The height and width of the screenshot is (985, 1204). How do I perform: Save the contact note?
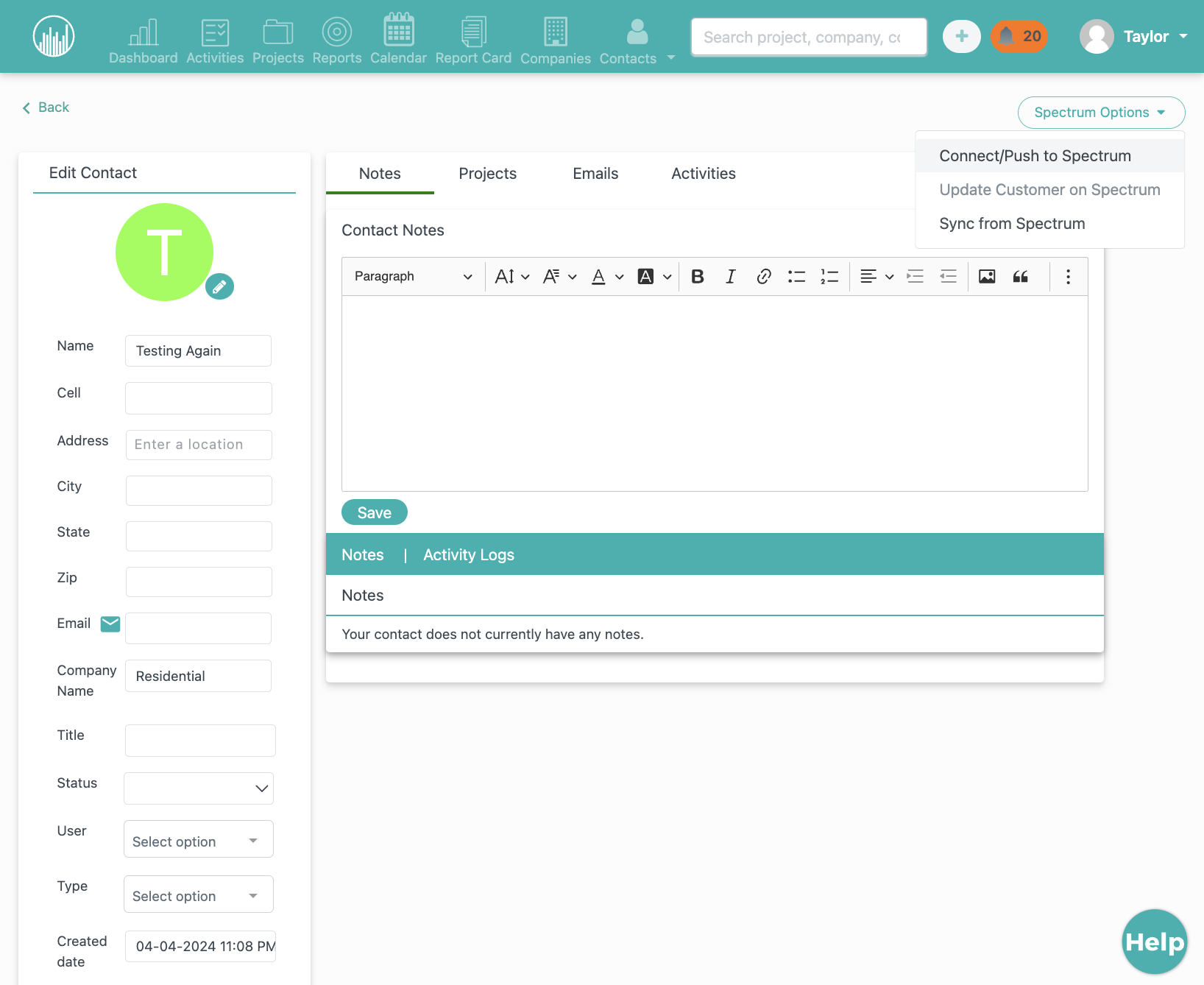point(375,512)
